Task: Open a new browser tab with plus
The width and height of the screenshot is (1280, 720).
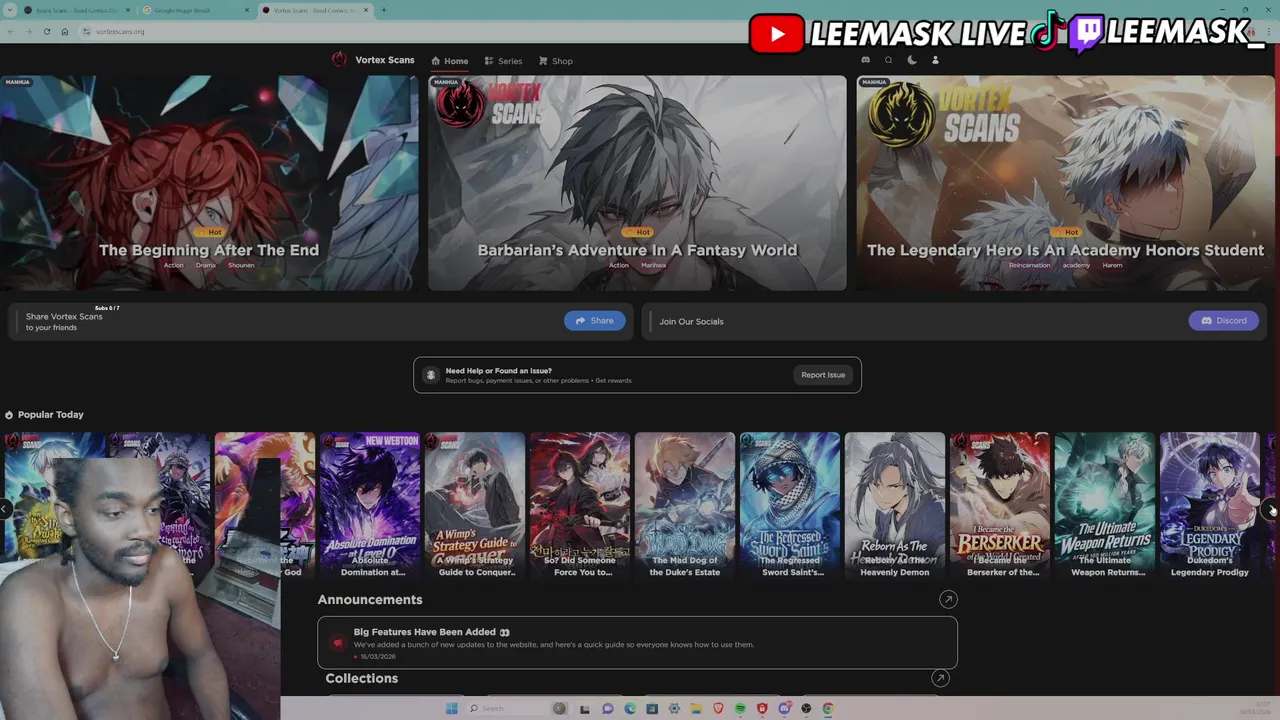Action: pos(384,10)
